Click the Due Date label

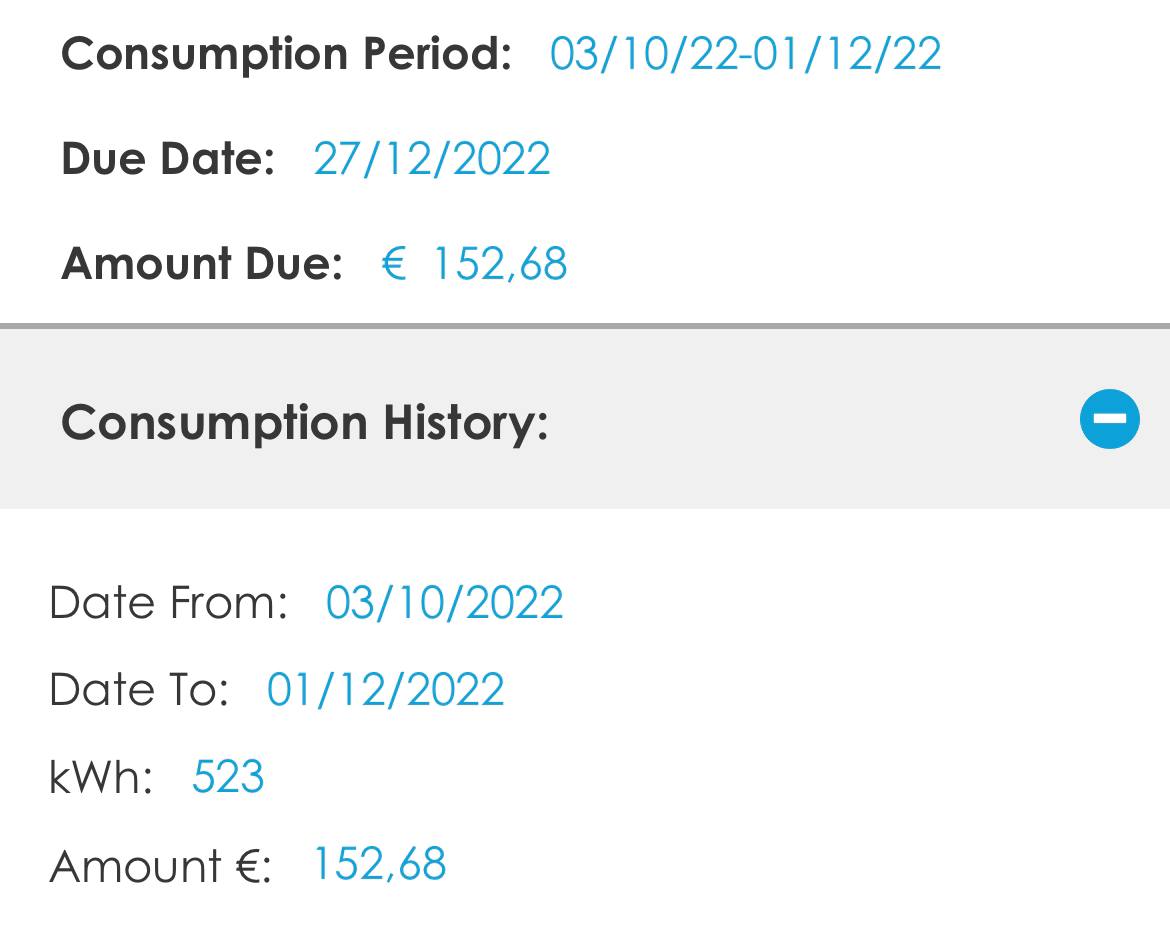click(167, 159)
